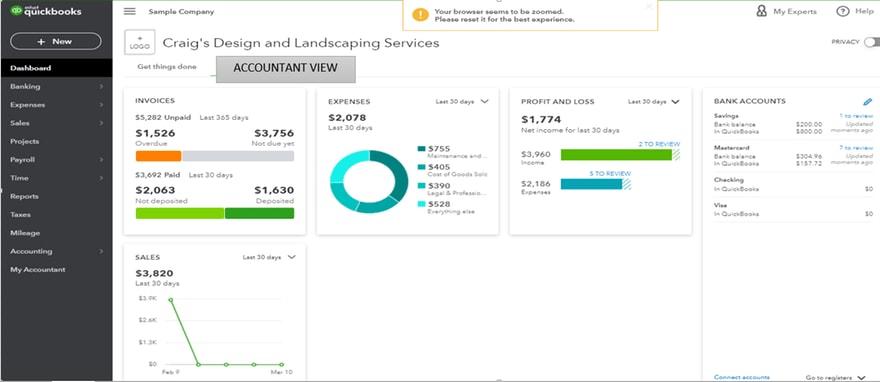Open Sales in the sidebar

click(56, 123)
